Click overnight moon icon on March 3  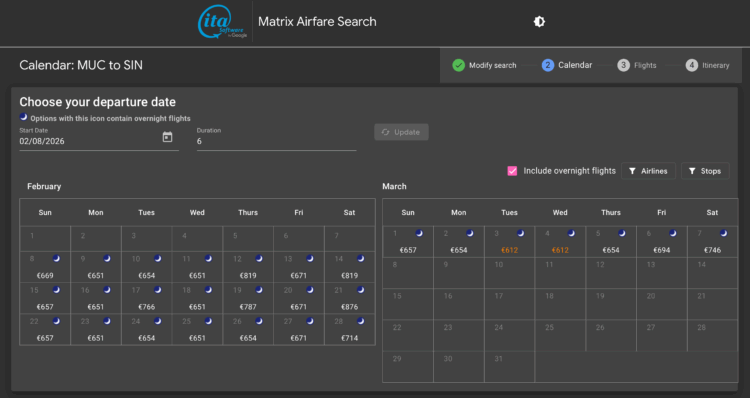[x=520, y=233]
